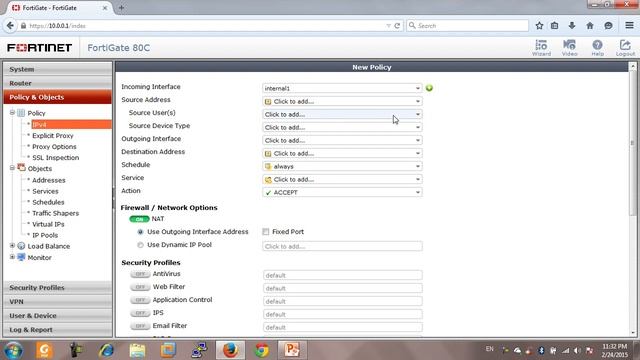Open Addresses under Objects
The image size is (640, 360).
[x=49, y=180]
